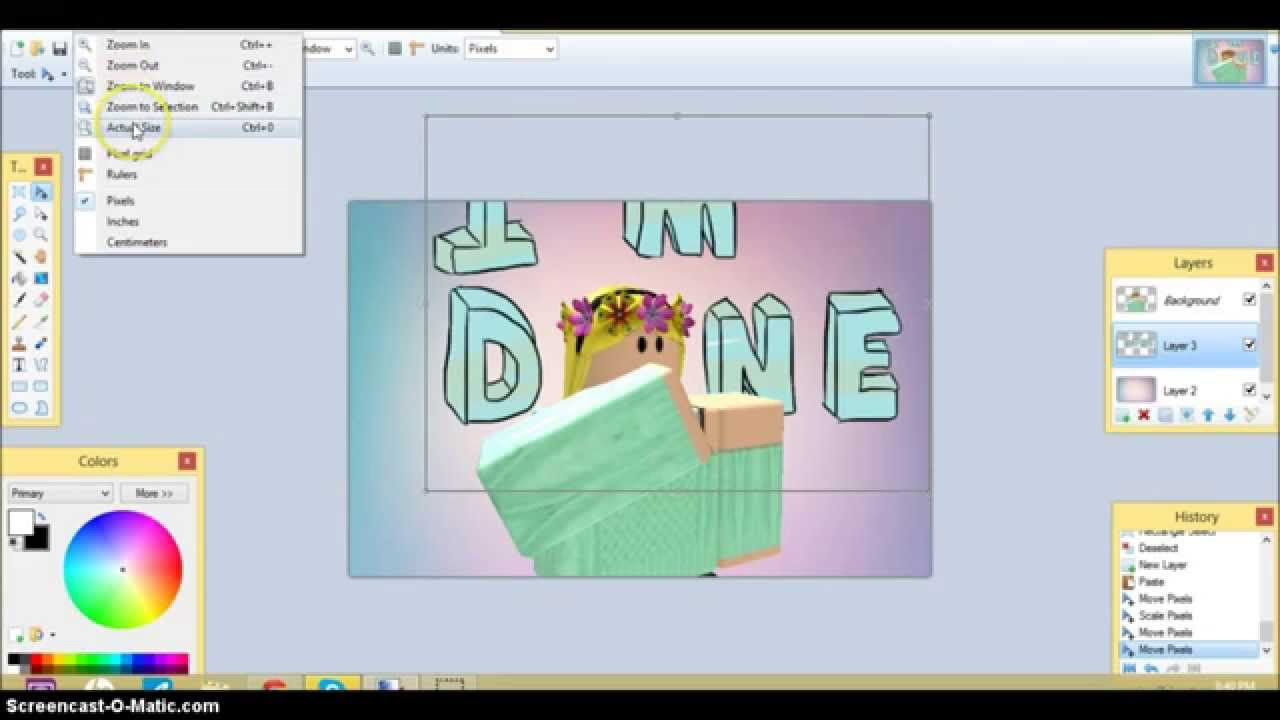The height and width of the screenshot is (720, 1280).
Task: Select the Ellipse Select tool
Action: (x=19, y=235)
